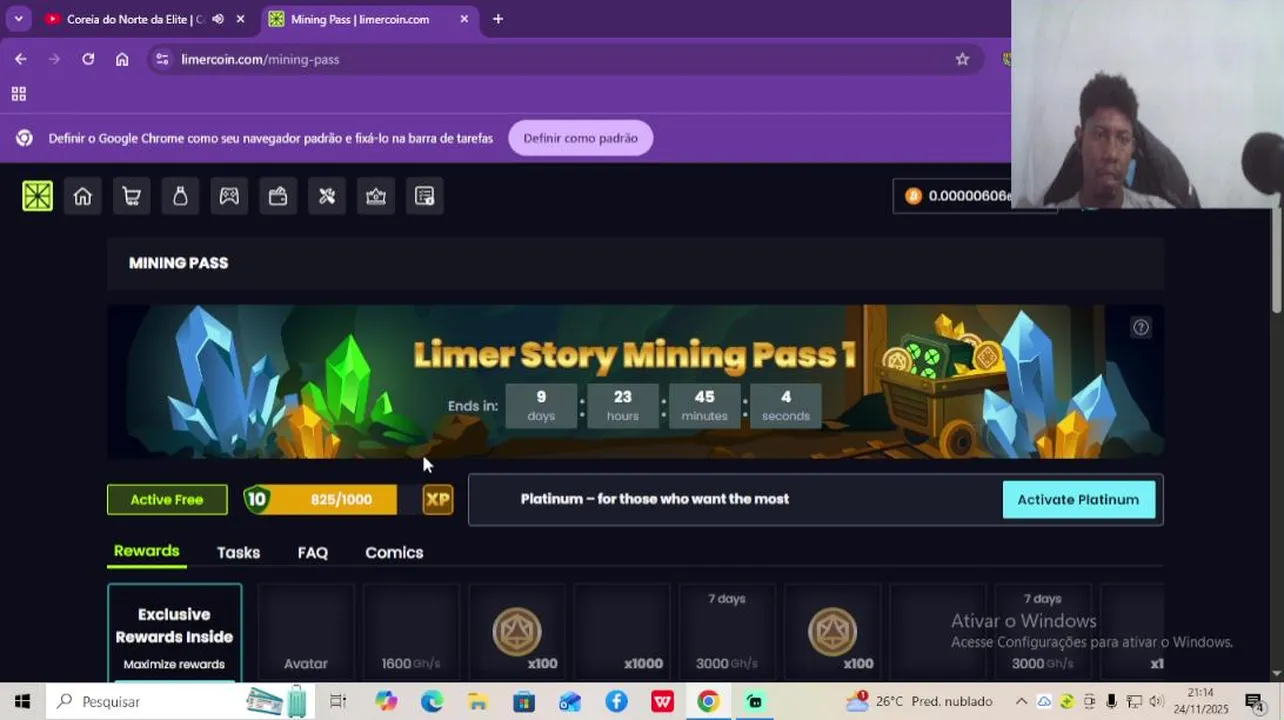Screen dimensions: 1284x720
Task: Open the task list icon in navigation
Action: tap(425, 196)
